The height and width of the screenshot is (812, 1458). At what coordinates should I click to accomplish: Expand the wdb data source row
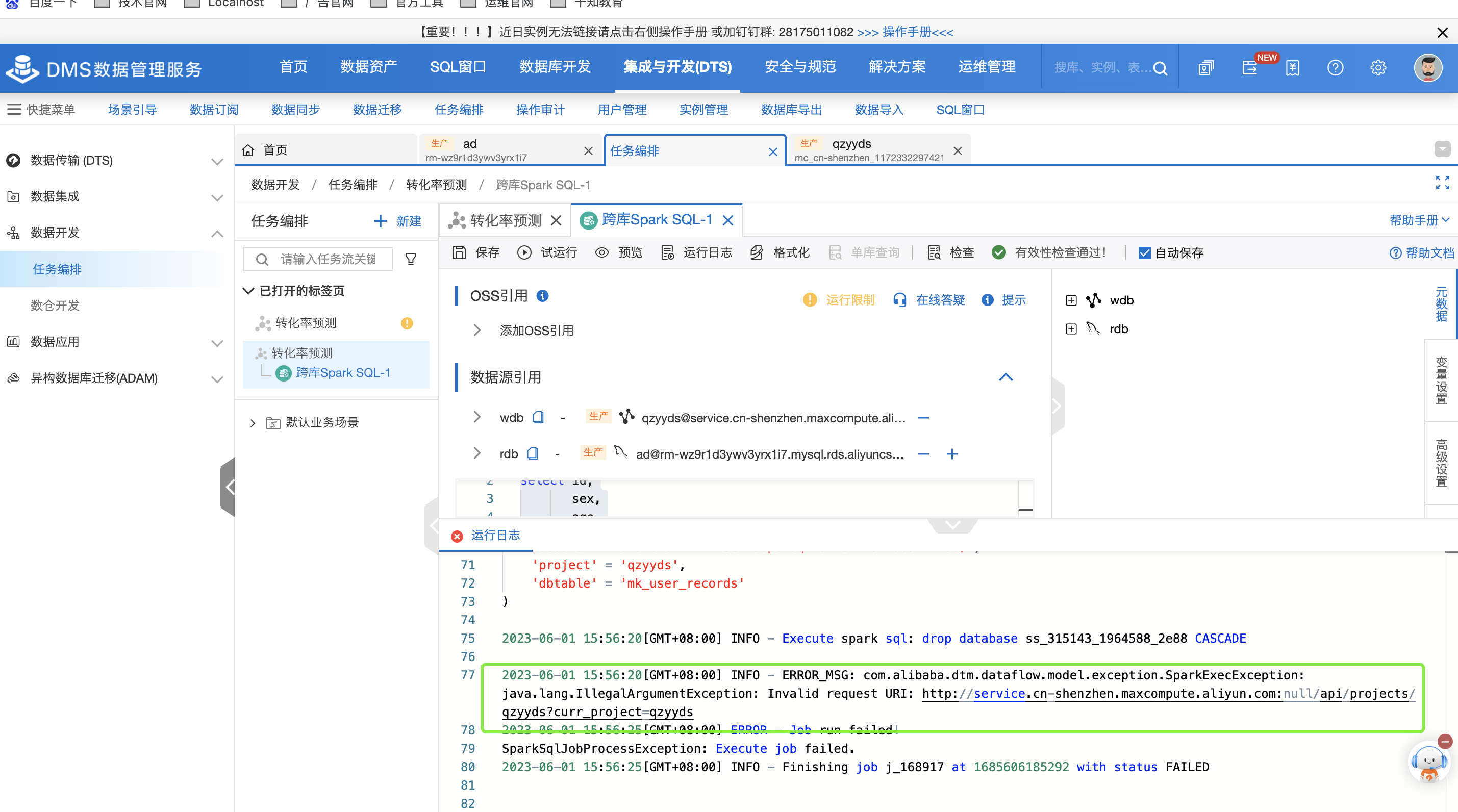(476, 417)
